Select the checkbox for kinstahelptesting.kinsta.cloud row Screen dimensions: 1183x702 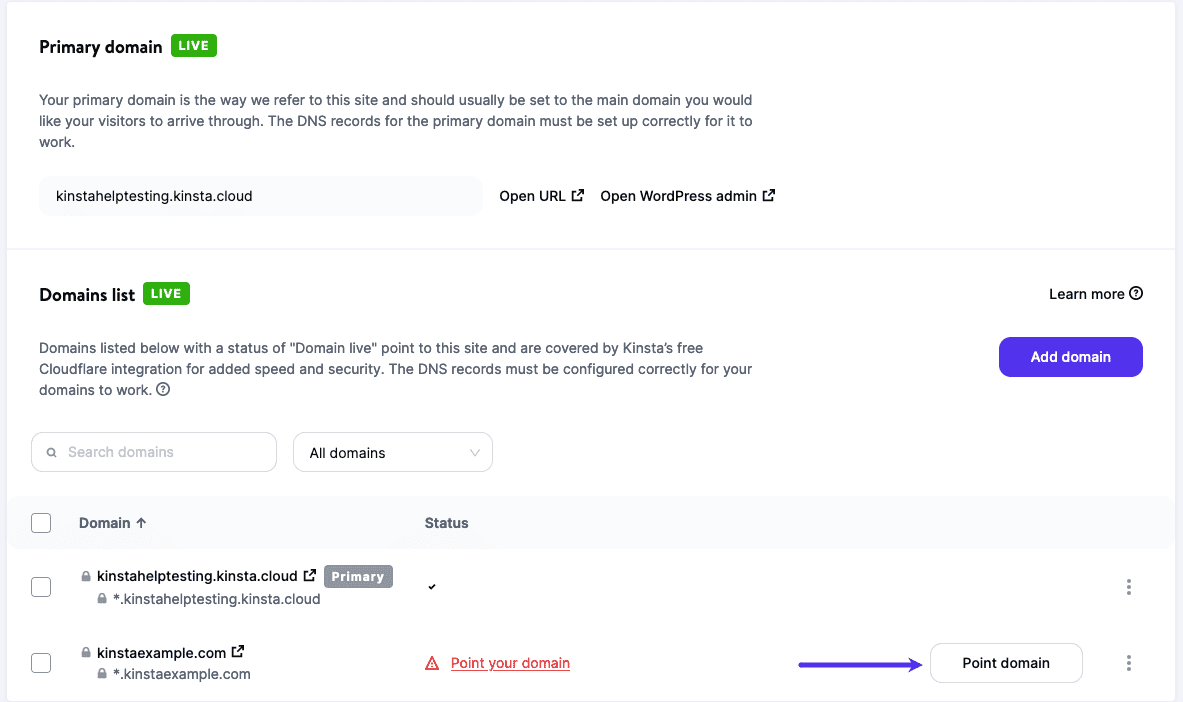coord(41,587)
